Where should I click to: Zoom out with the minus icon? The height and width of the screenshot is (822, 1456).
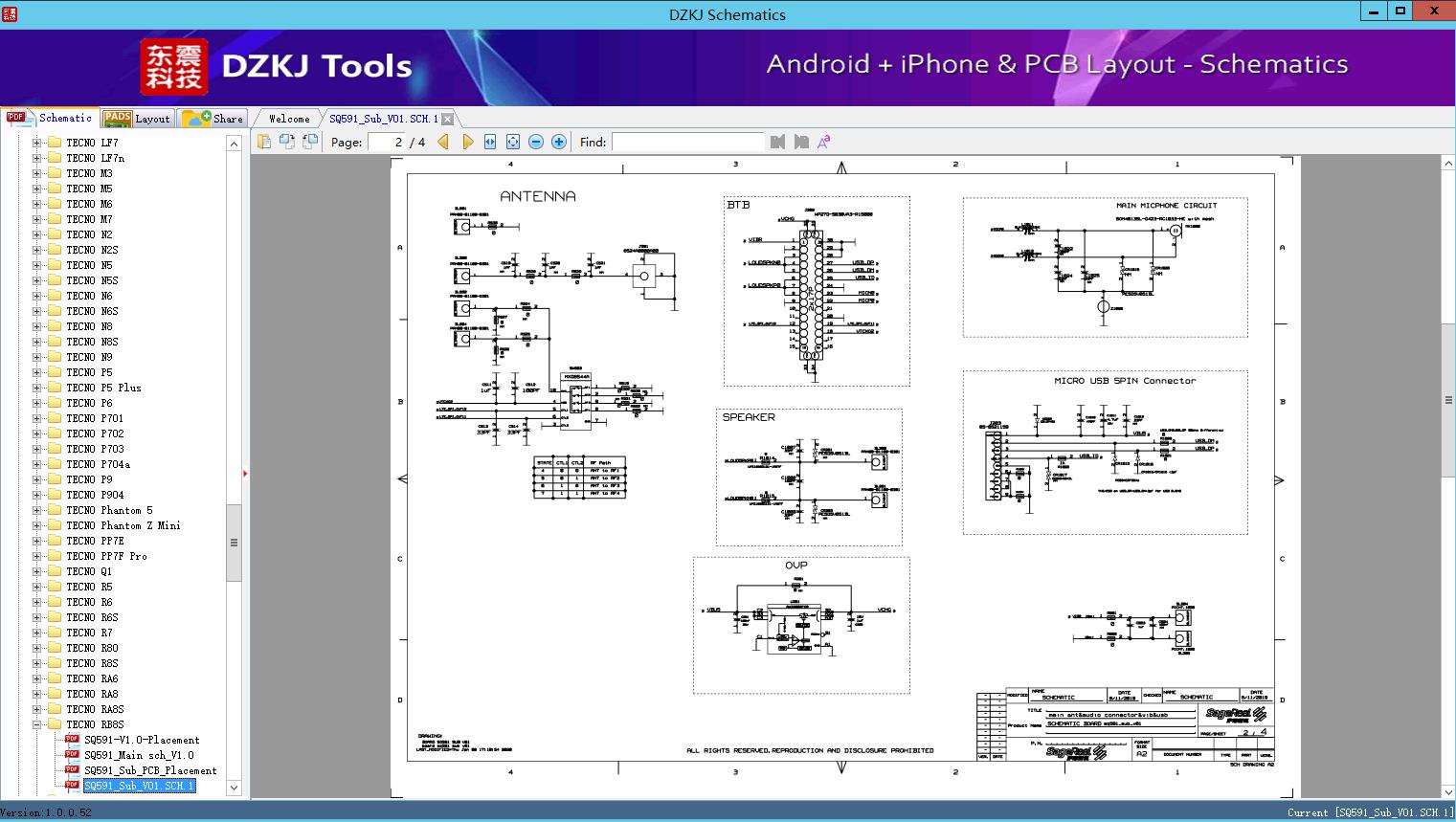536,142
